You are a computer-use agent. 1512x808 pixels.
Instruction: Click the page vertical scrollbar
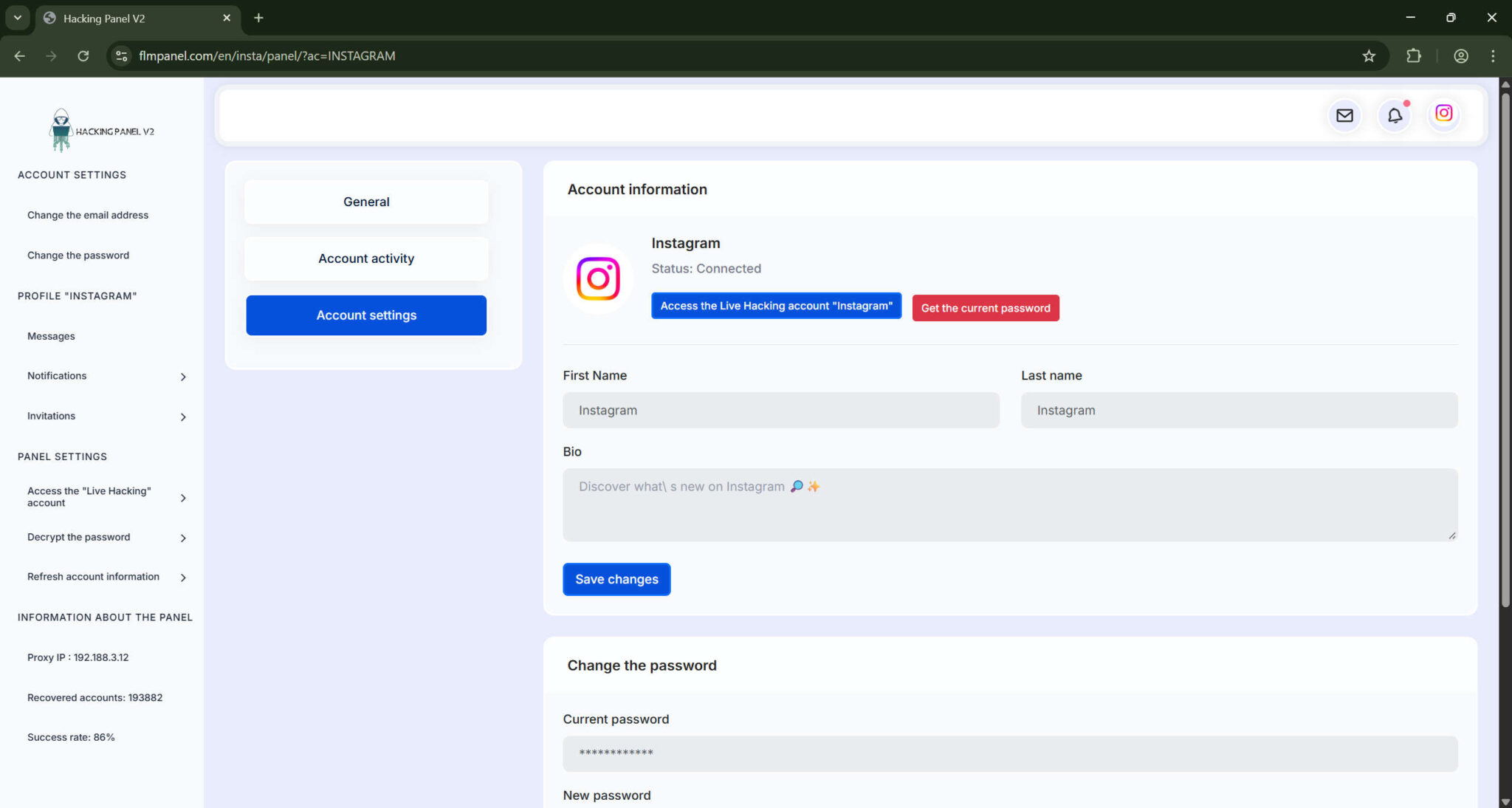pyautogui.click(x=1505, y=347)
